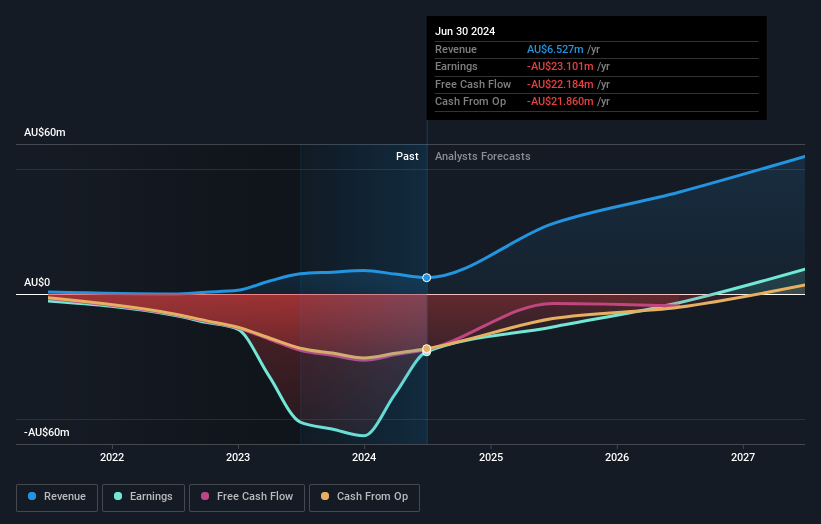Click the Free Cash Flow label in tooltip
This screenshot has width=821, height=524.
pyautogui.click(x=473, y=84)
